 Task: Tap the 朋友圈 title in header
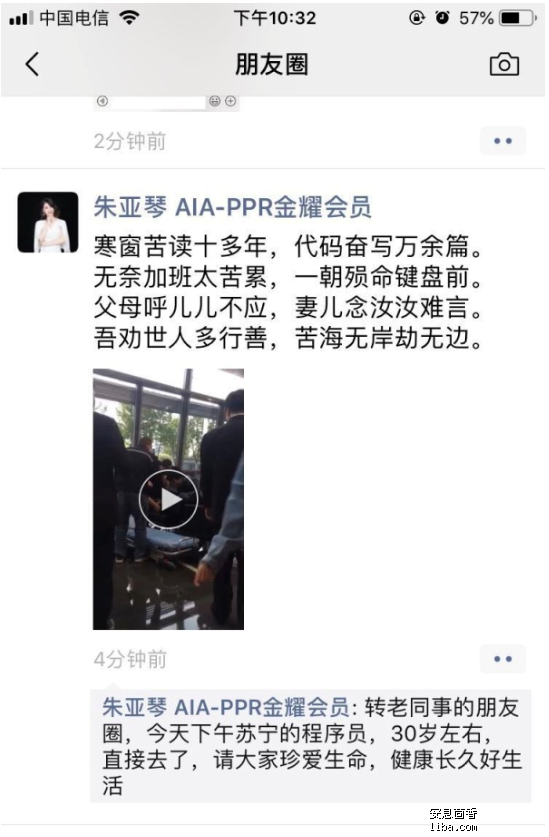[x=272, y=65]
